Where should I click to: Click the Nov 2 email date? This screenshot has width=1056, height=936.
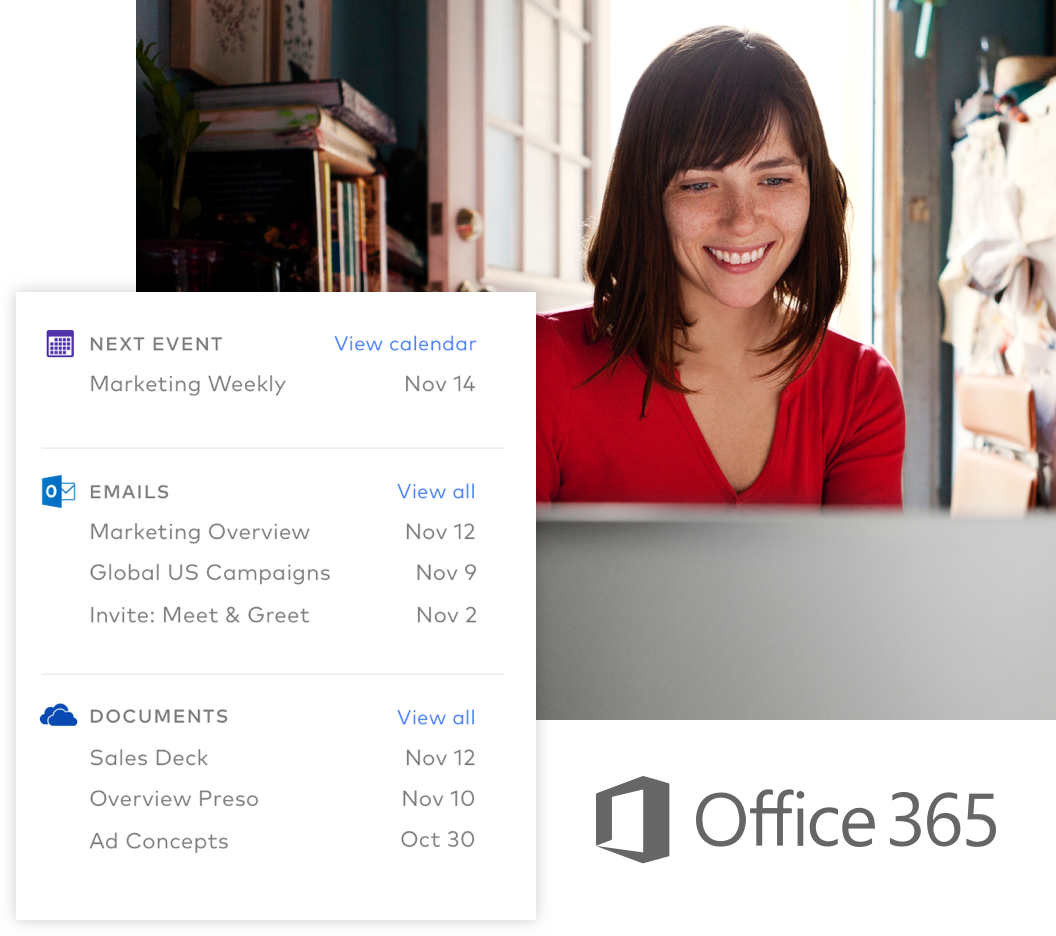(x=446, y=615)
